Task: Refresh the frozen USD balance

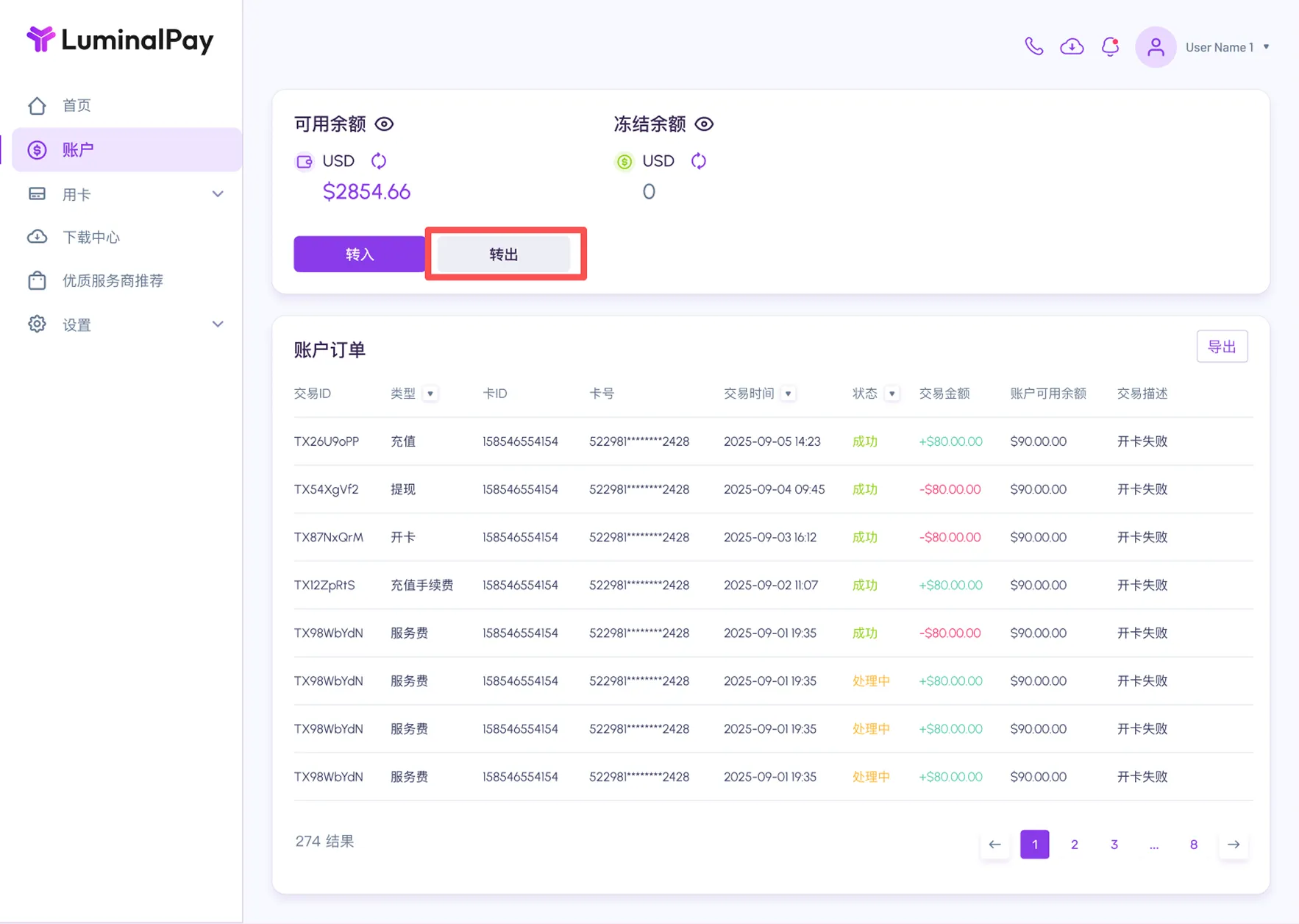Action: [698, 160]
